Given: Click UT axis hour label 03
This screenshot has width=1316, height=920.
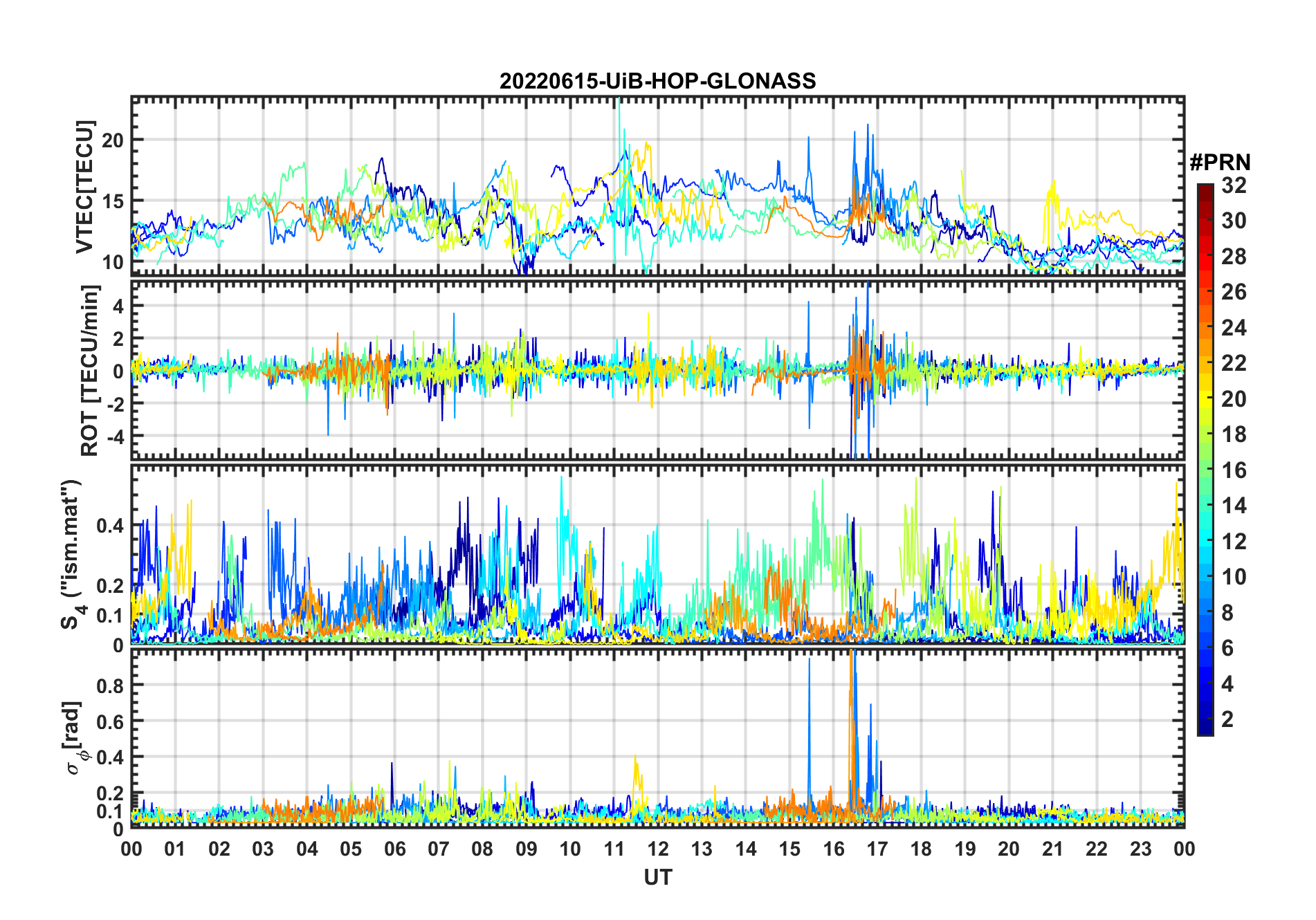Looking at the screenshot, I should [x=263, y=849].
